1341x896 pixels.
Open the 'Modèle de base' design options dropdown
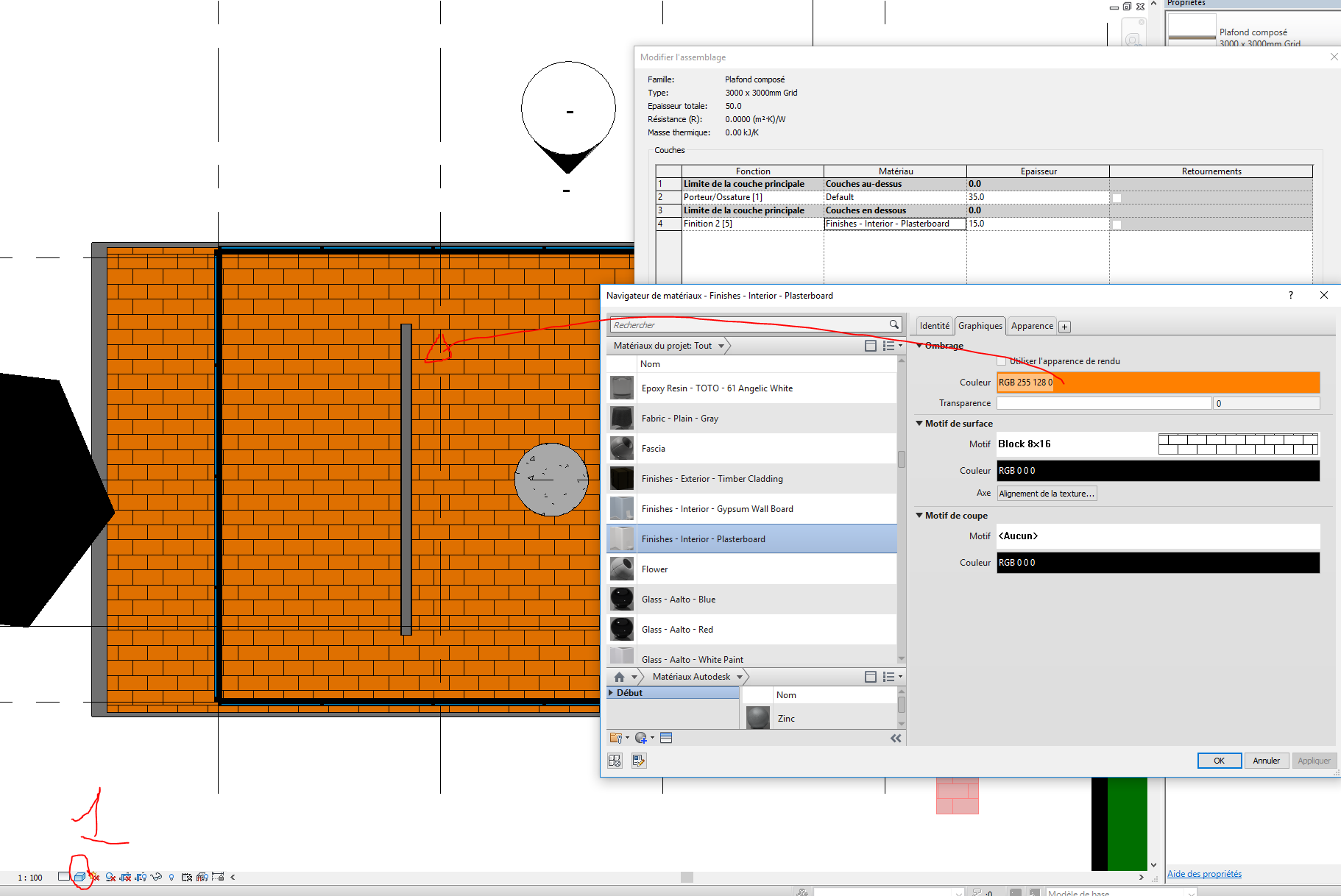pyautogui.click(x=1121, y=892)
